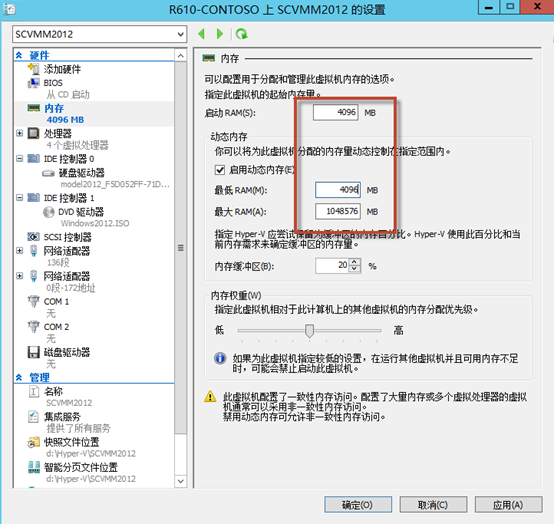Select 集成服务 in the management list
This screenshot has height=524, width=554.
pyautogui.click(x=62, y=417)
